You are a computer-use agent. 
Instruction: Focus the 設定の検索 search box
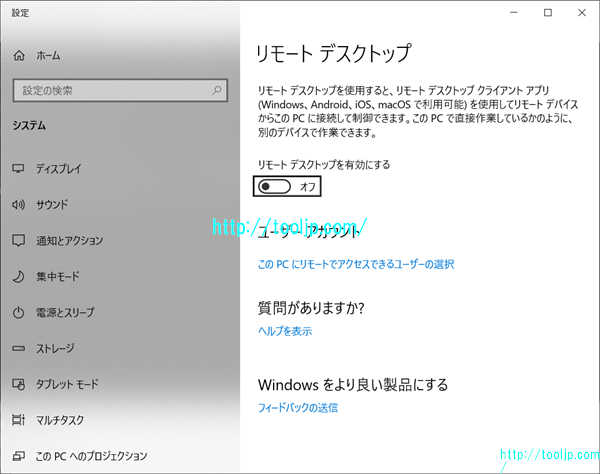click(120, 90)
